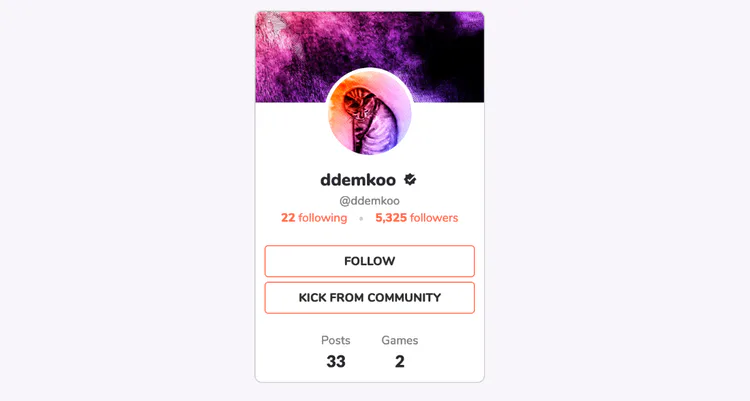The width and height of the screenshot is (750, 401).
Task: Click the orange number 22
Action: pos(288,218)
